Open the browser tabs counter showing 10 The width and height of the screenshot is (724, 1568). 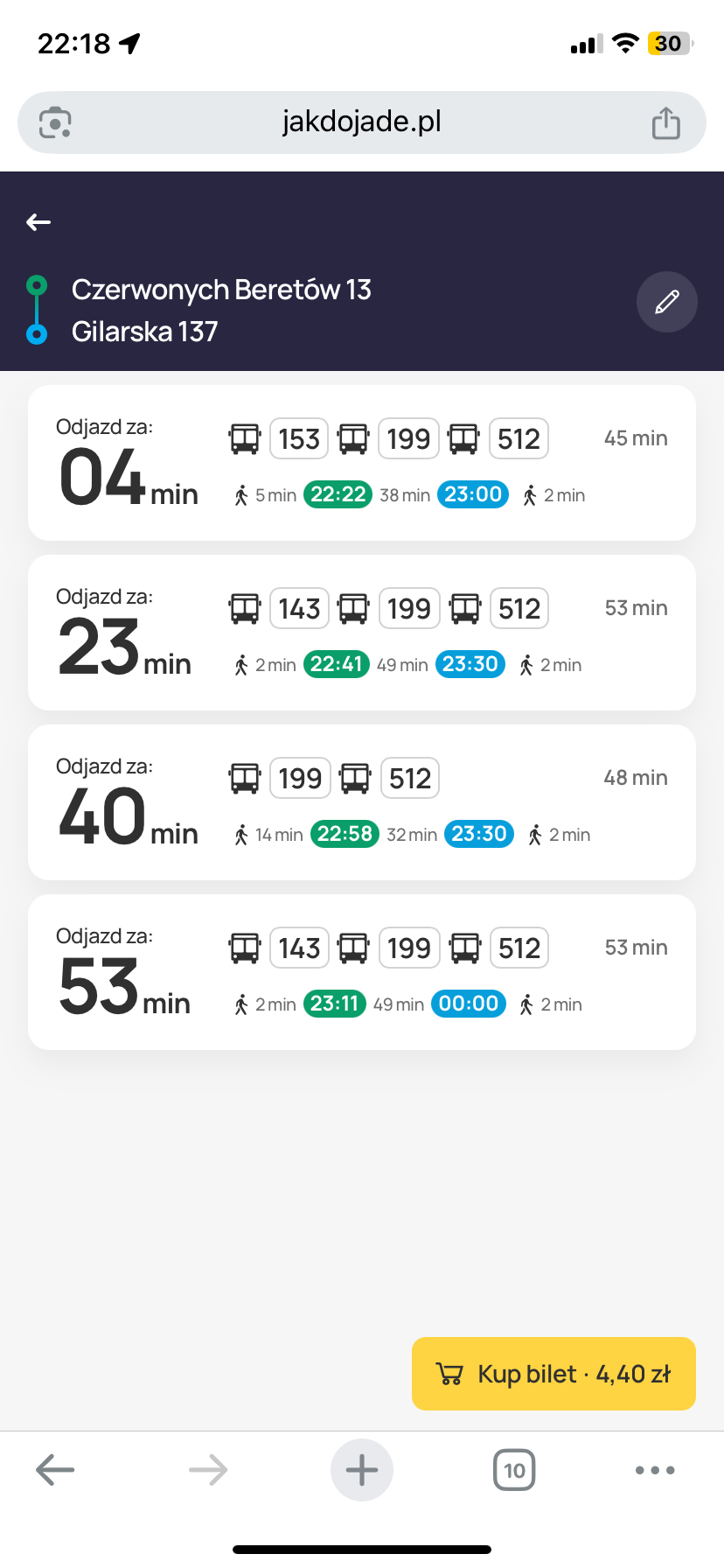pos(514,1470)
